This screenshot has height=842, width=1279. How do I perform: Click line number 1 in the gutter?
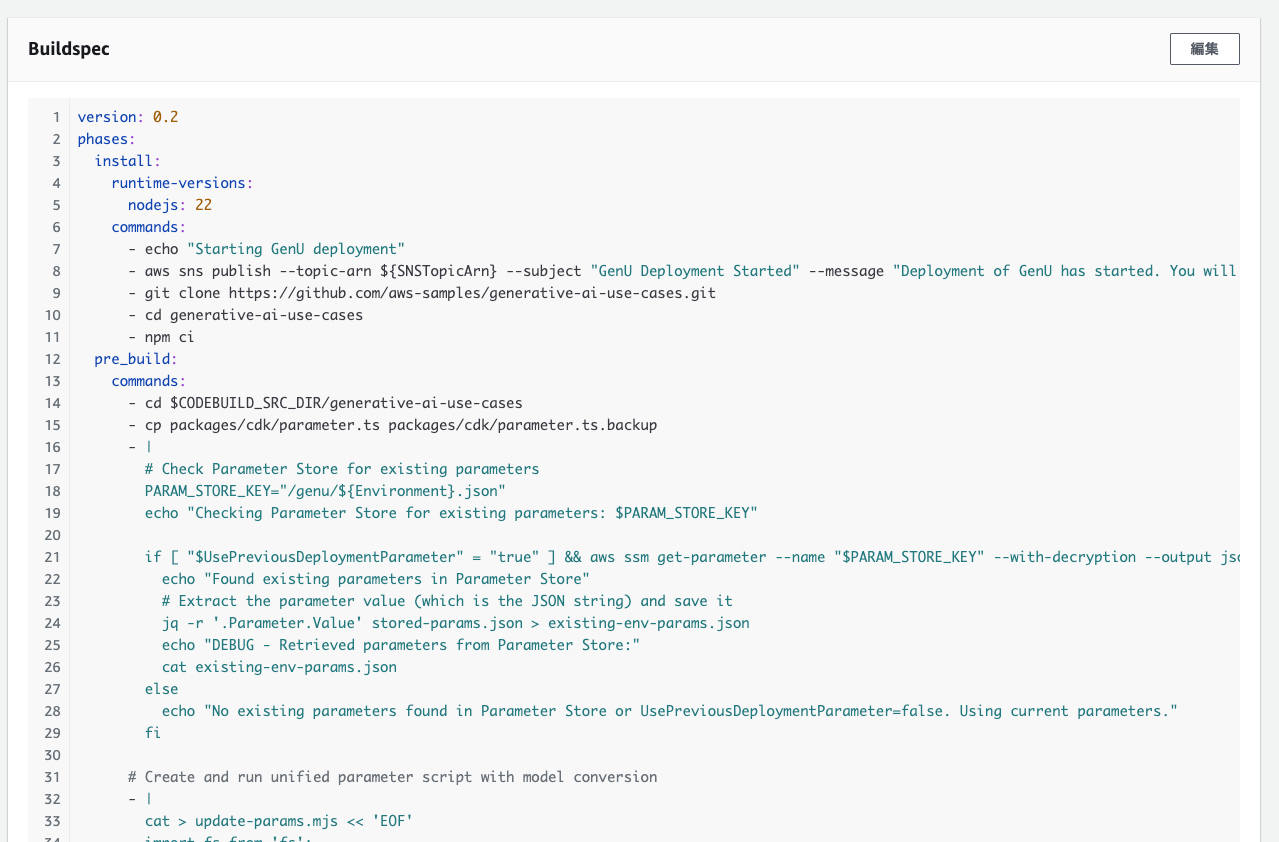coord(56,117)
